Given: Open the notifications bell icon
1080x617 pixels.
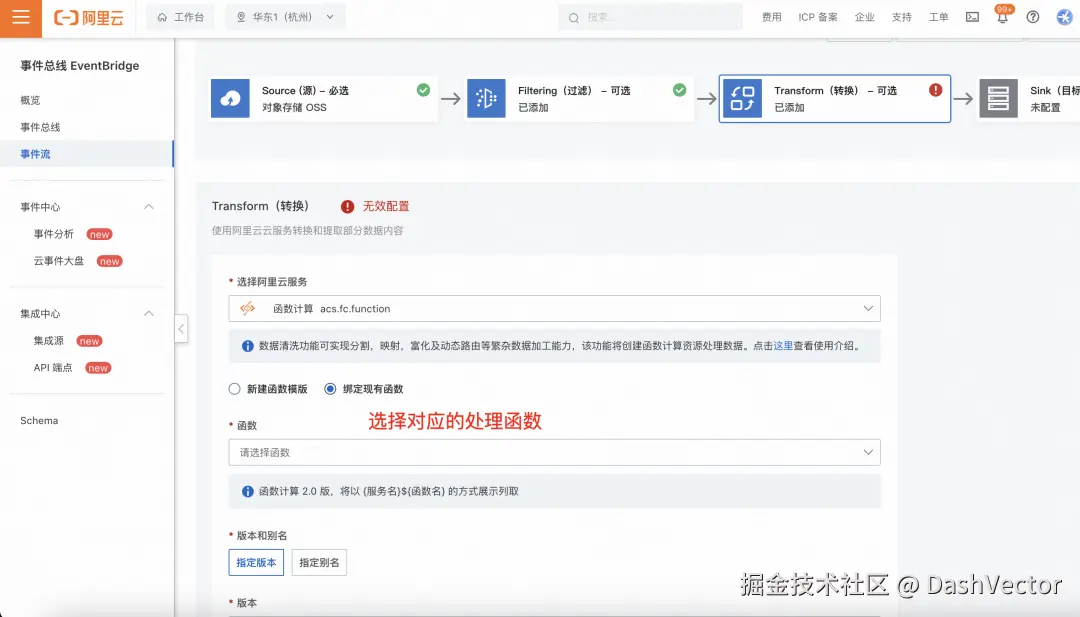Looking at the screenshot, I should pos(1002,17).
